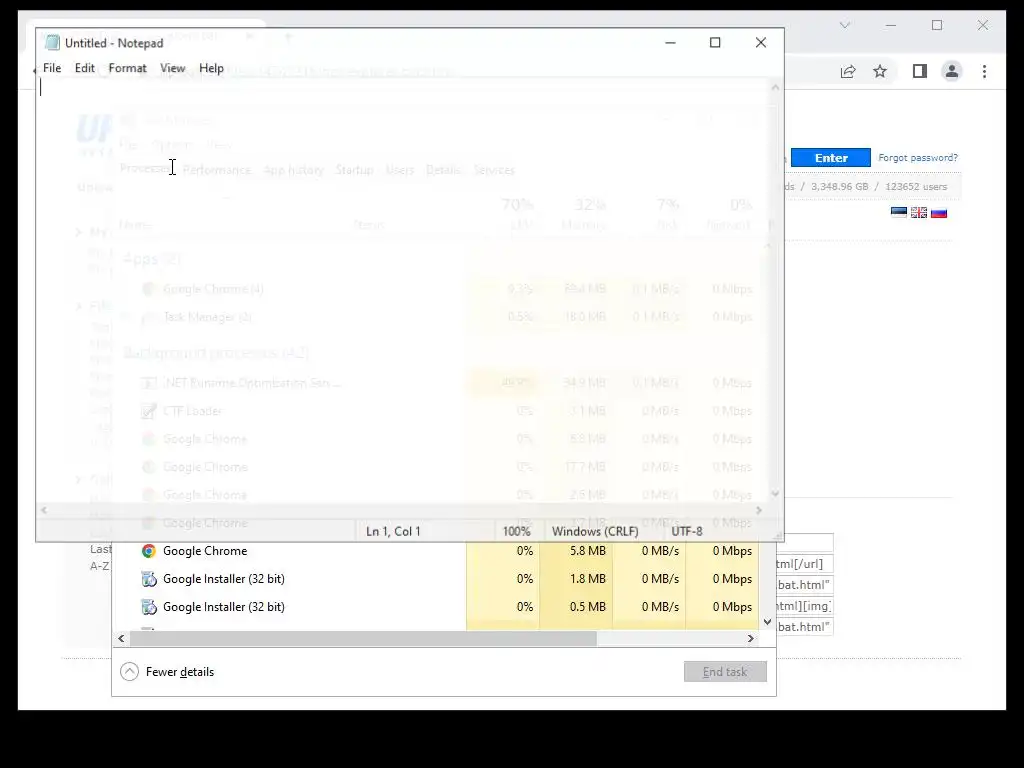This screenshot has height=768, width=1024.
Task: Click the "3,348.96 GB" statistic on the webpage
Action: 839,187
